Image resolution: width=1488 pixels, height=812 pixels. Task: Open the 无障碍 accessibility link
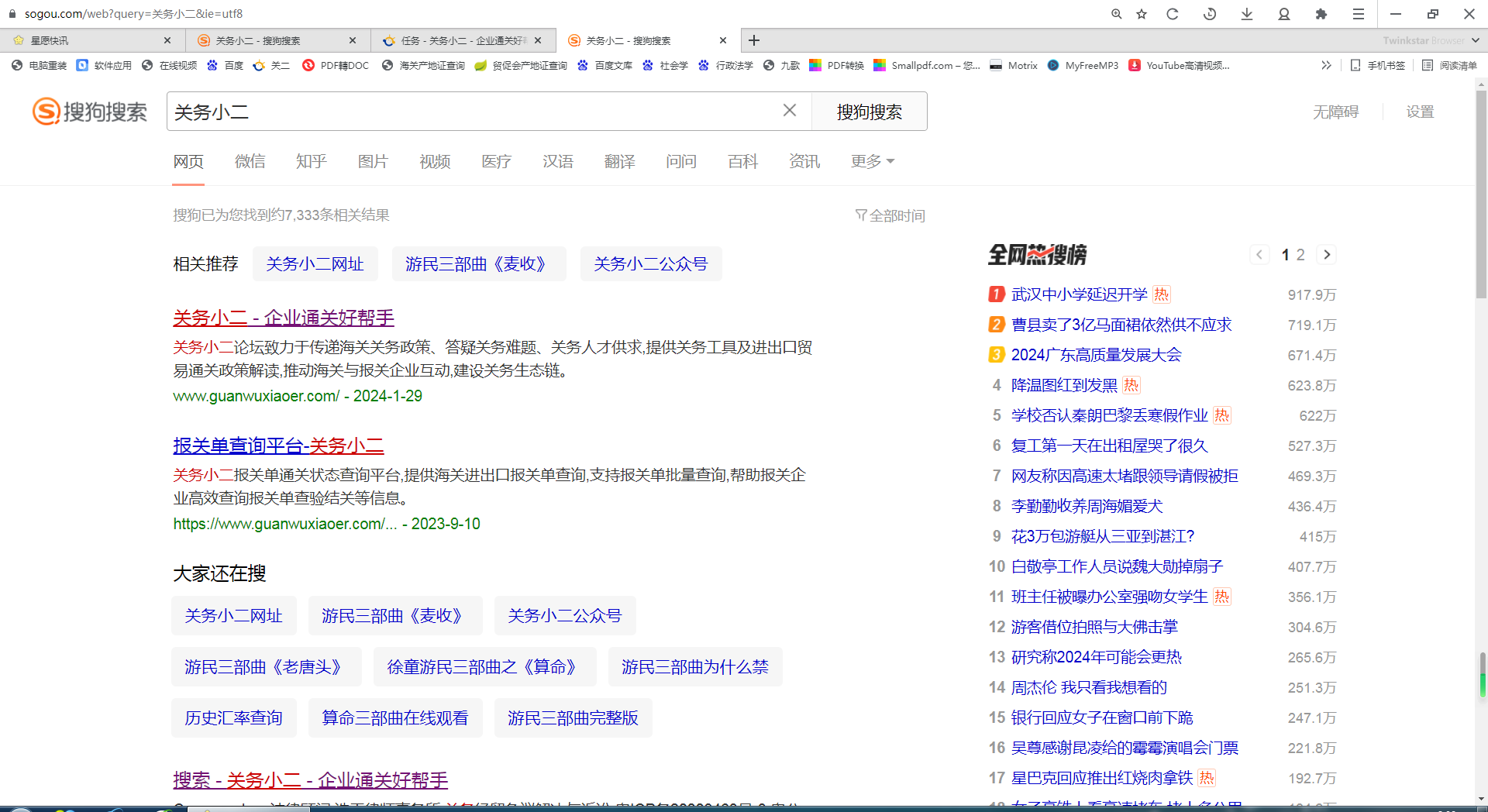point(1335,112)
